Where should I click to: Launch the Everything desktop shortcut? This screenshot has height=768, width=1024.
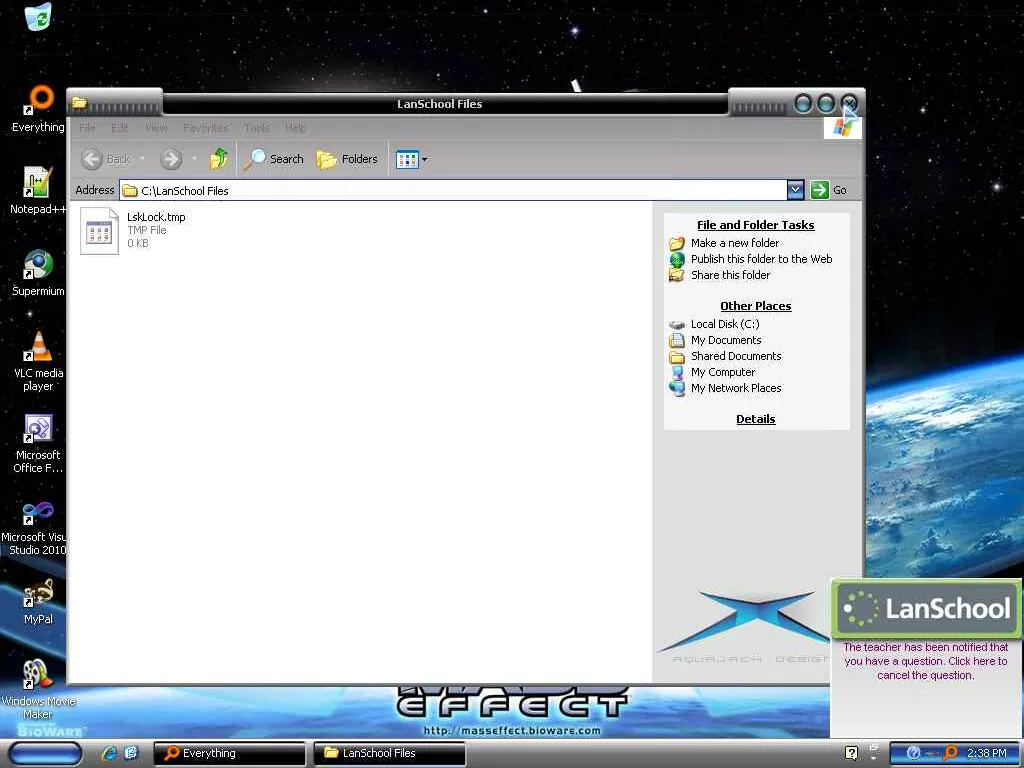click(x=38, y=109)
